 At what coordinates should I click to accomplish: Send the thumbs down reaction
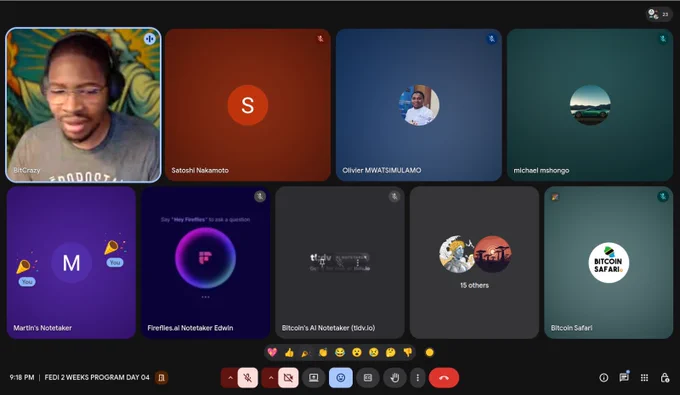[407, 352]
